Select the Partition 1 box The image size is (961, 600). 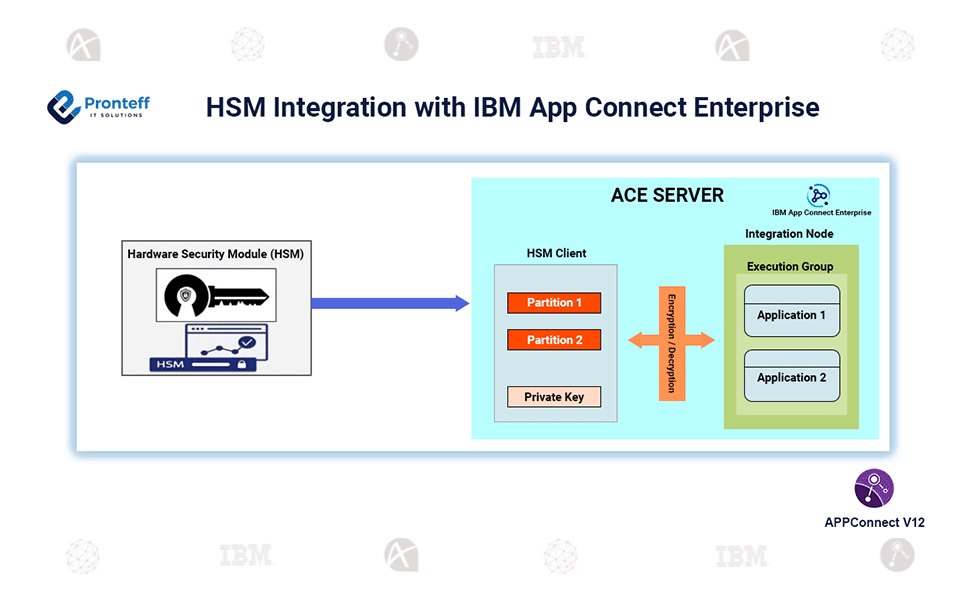pos(554,302)
